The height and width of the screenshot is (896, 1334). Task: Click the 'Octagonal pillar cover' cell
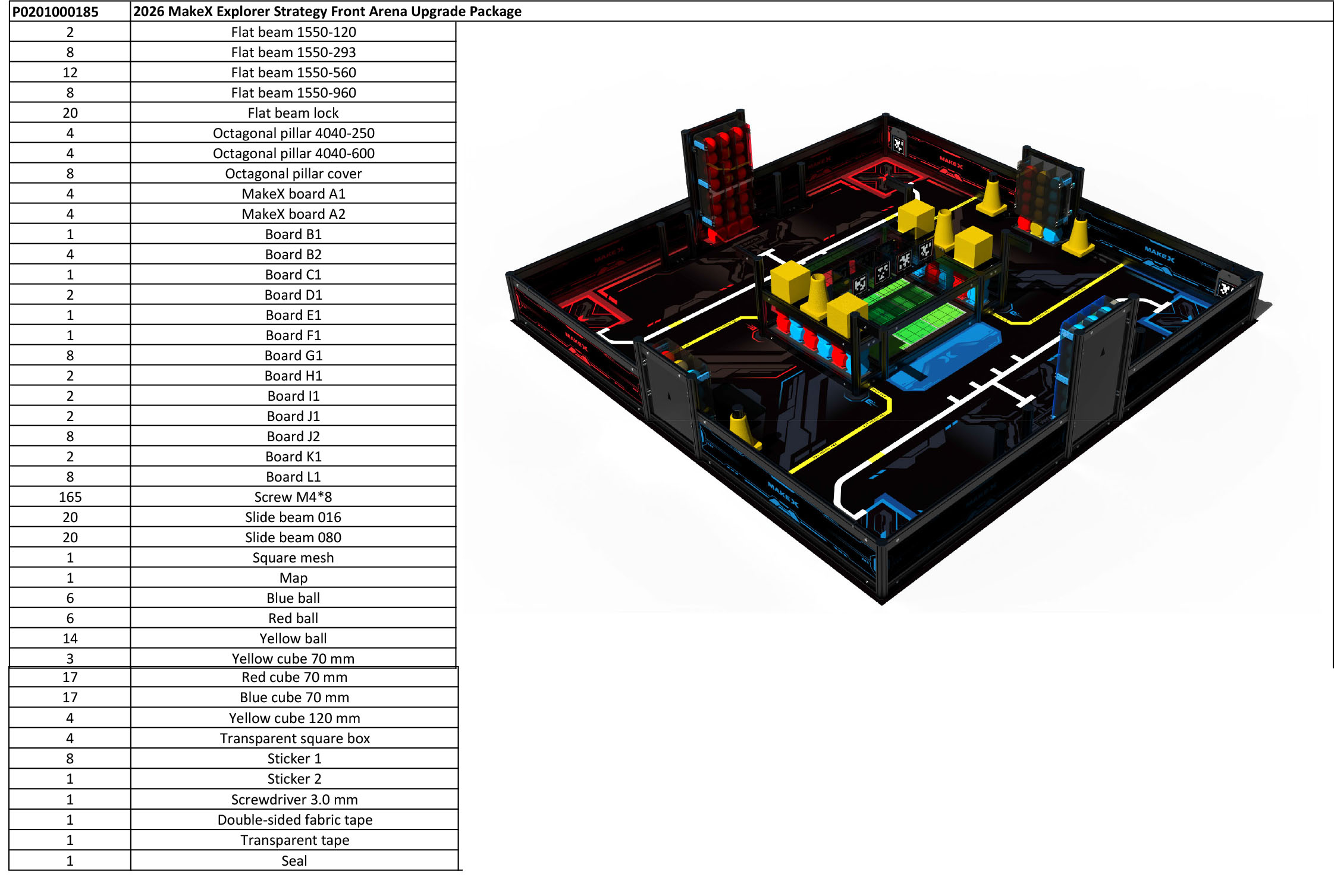pos(293,174)
